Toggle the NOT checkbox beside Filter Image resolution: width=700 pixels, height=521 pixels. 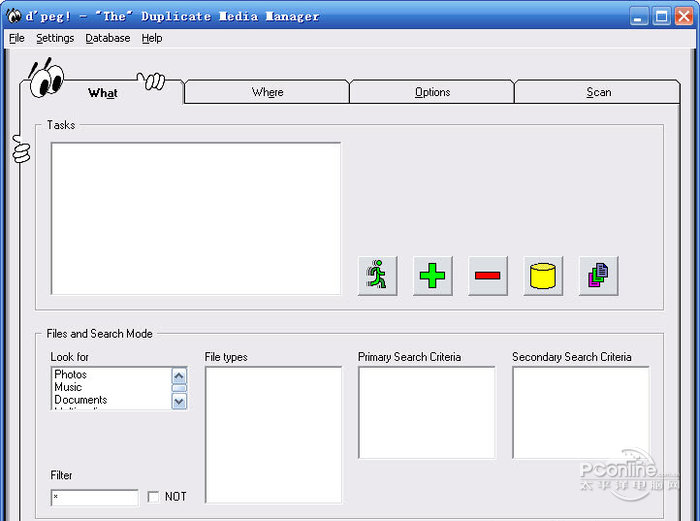coord(153,496)
